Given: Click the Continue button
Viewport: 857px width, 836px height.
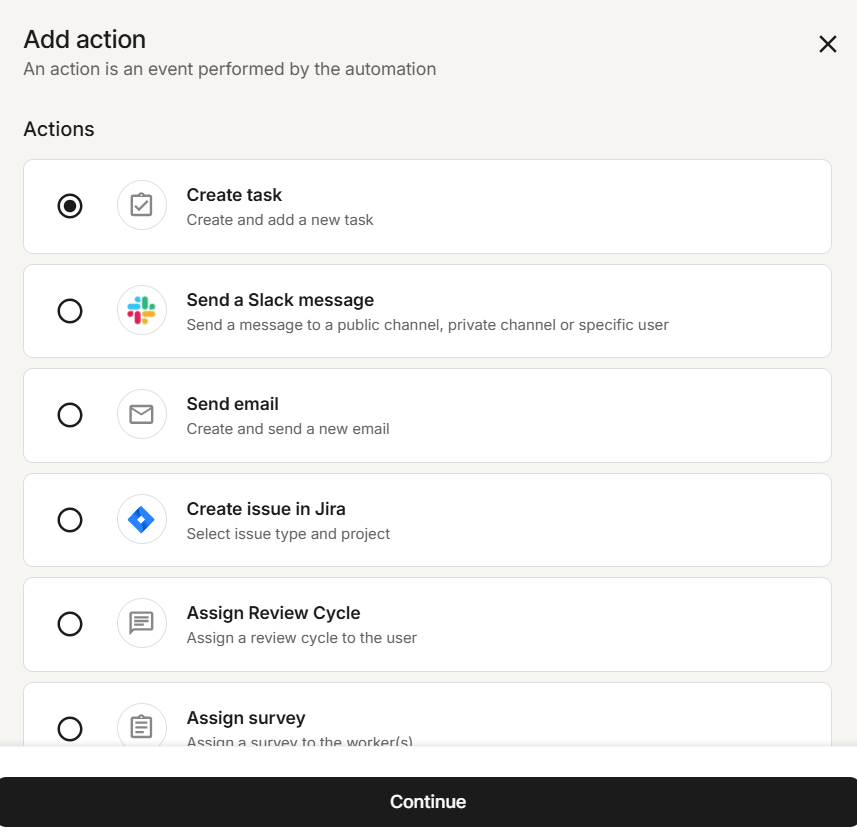Looking at the screenshot, I should coord(428,801).
